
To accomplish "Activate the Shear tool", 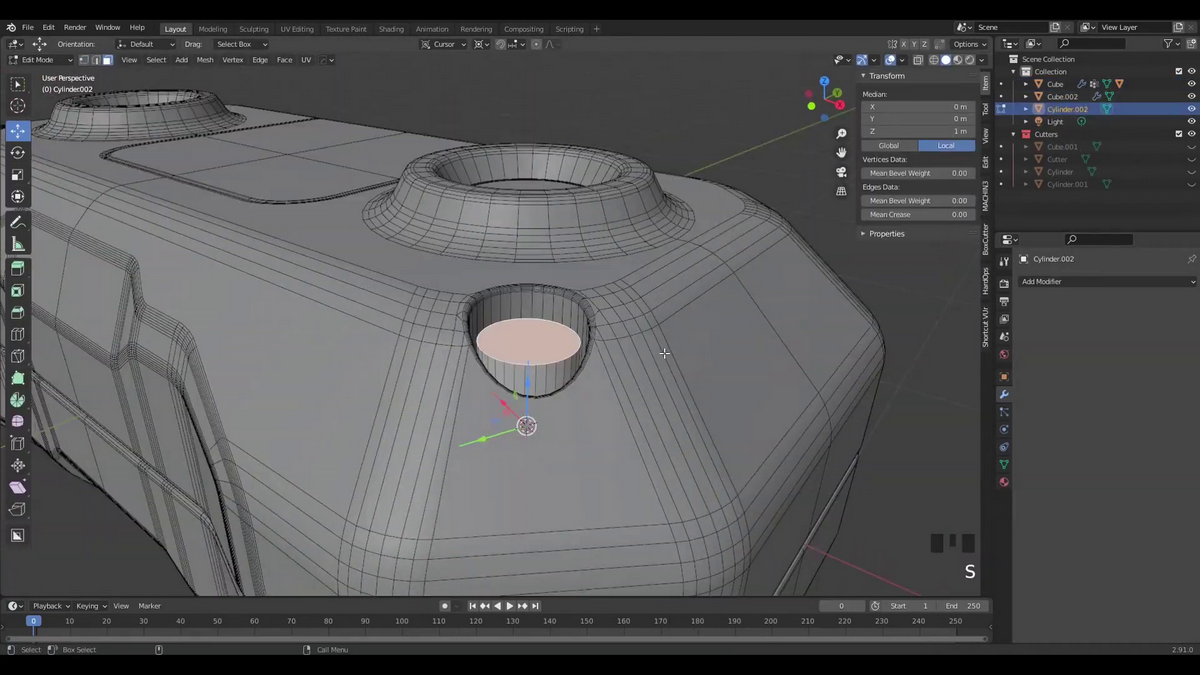I will [17, 487].
